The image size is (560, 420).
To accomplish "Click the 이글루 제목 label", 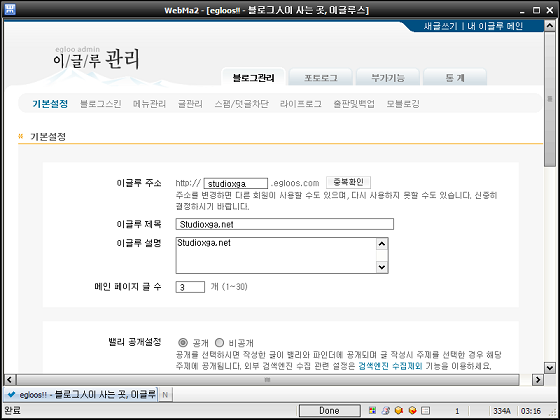I will pos(139,224).
